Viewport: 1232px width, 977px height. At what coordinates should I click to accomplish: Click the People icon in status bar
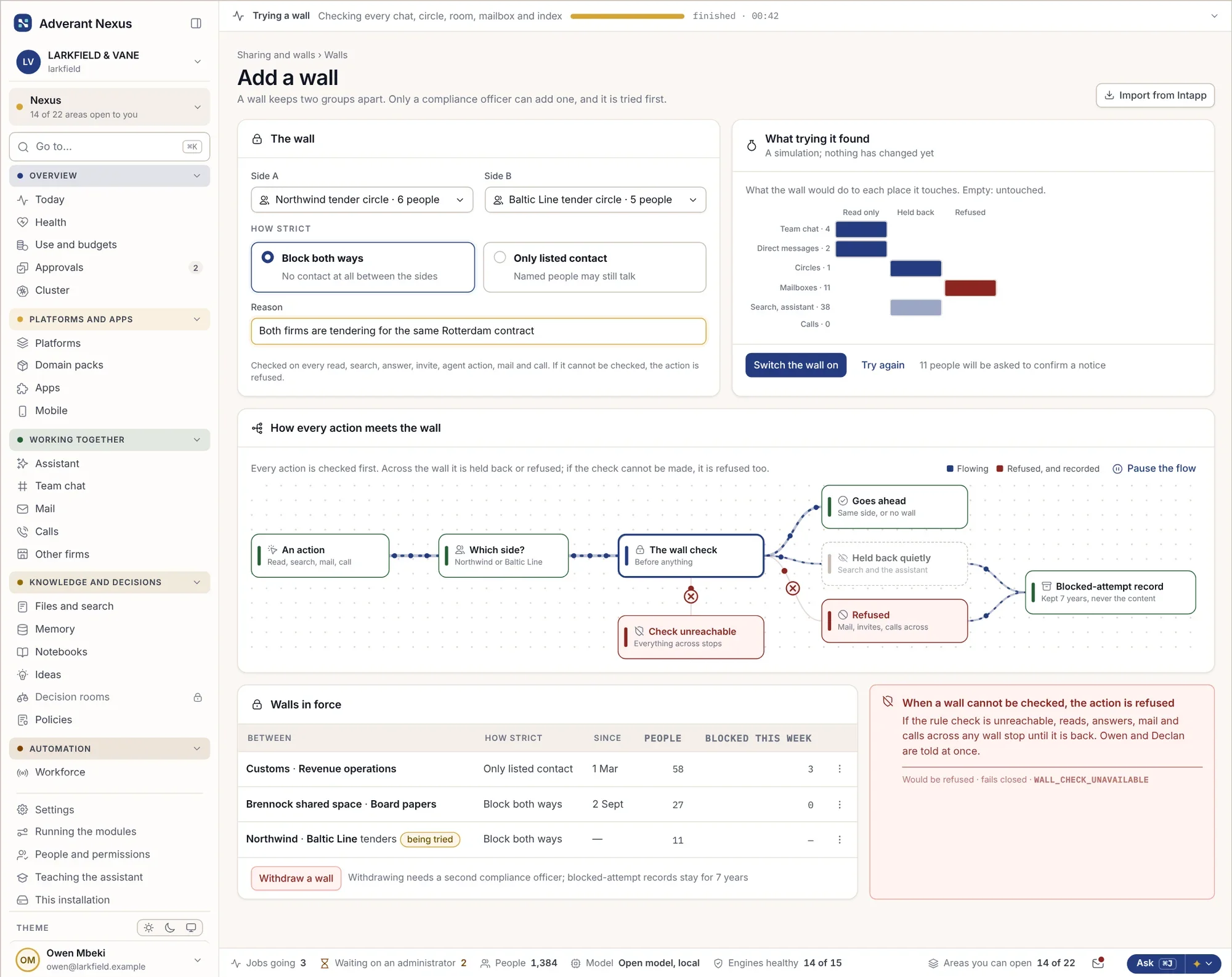coord(485,963)
